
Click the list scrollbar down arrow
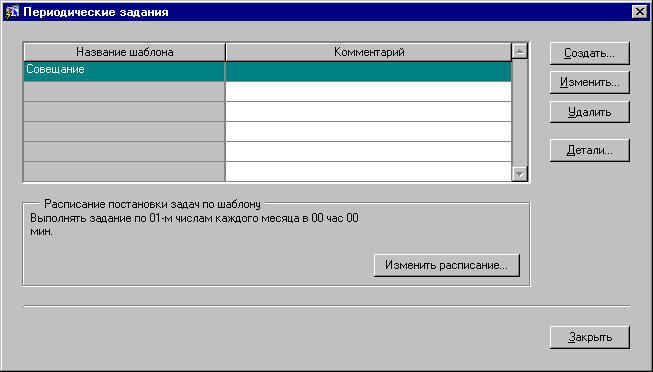pos(519,173)
